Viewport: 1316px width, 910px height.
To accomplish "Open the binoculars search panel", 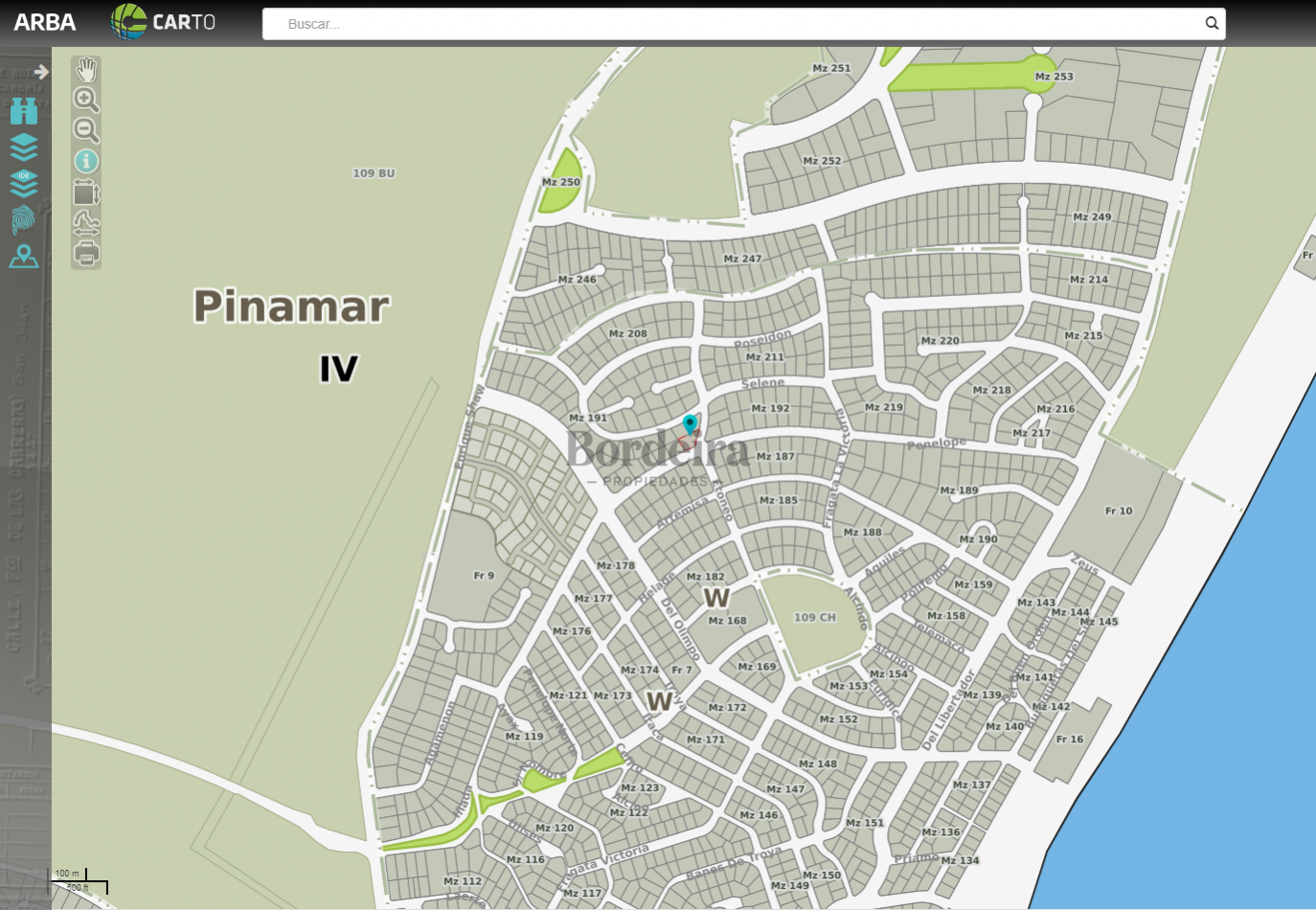I will click(24, 111).
